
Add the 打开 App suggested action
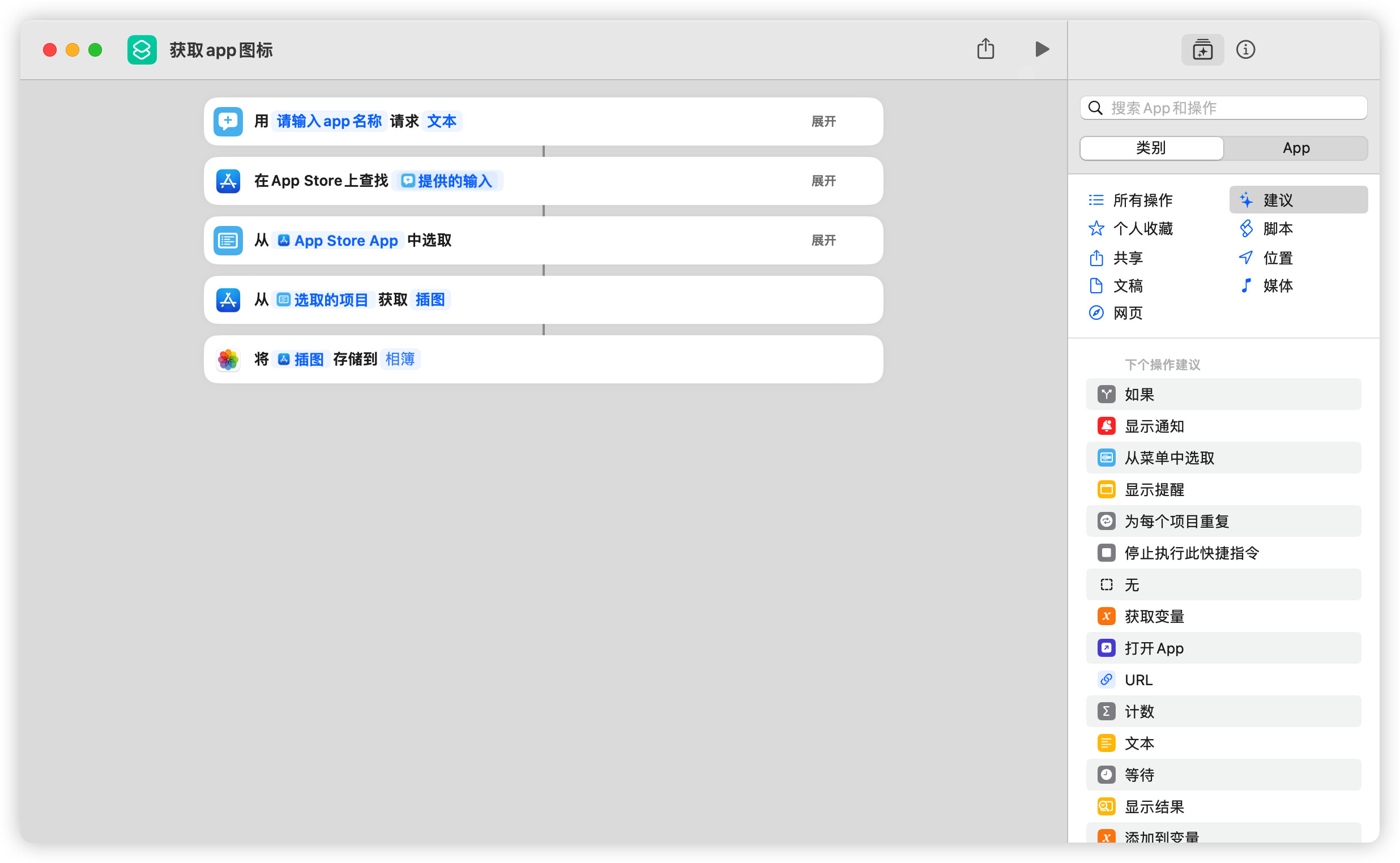1223,648
